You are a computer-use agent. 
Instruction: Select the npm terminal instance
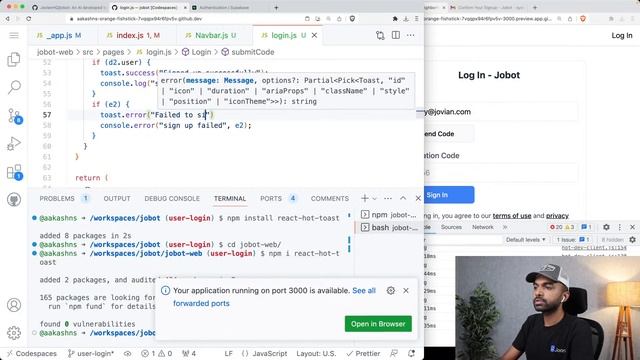coord(389,215)
